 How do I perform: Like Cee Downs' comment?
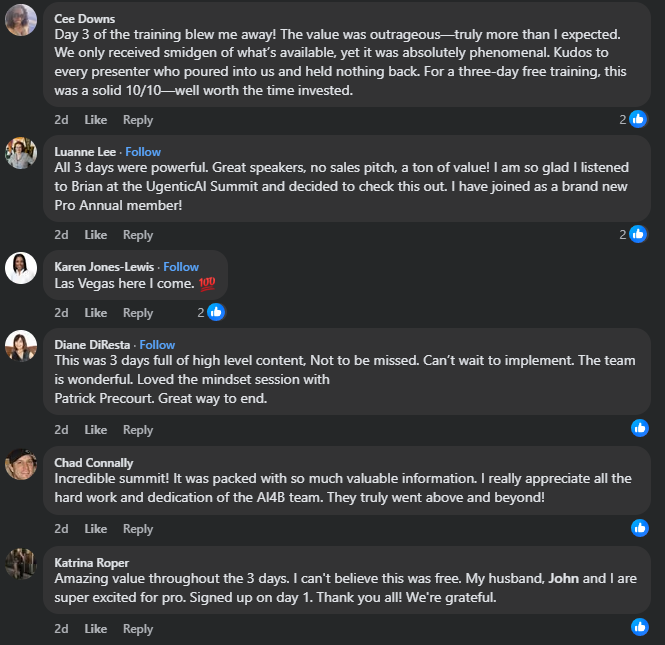tap(96, 120)
